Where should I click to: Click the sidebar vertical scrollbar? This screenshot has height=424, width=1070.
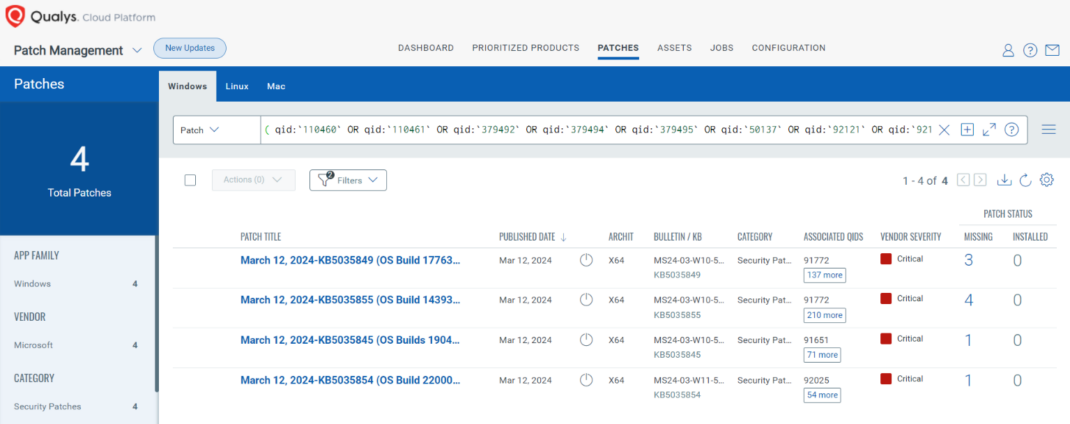coord(156,314)
